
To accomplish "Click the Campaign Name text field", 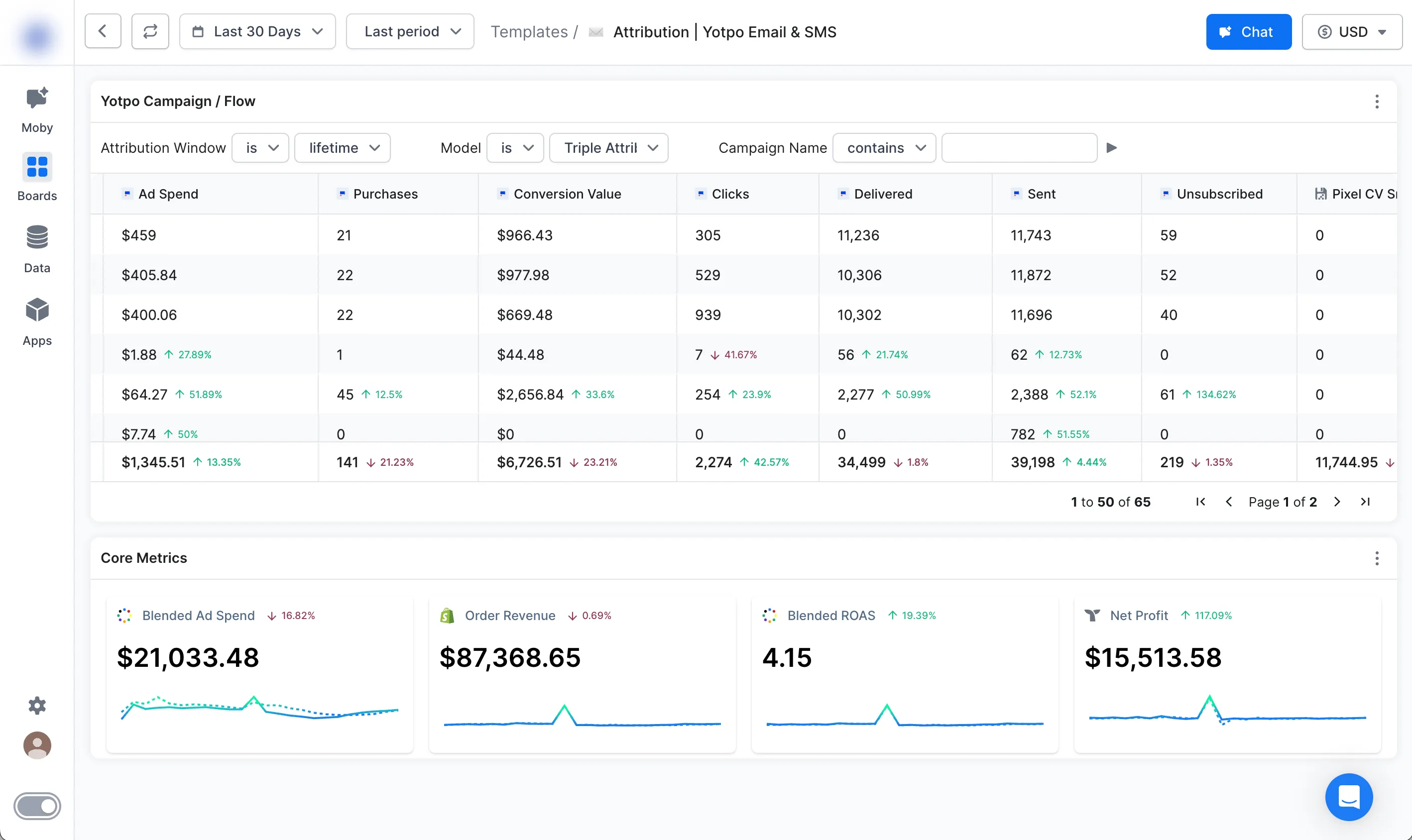I will click(x=1019, y=148).
